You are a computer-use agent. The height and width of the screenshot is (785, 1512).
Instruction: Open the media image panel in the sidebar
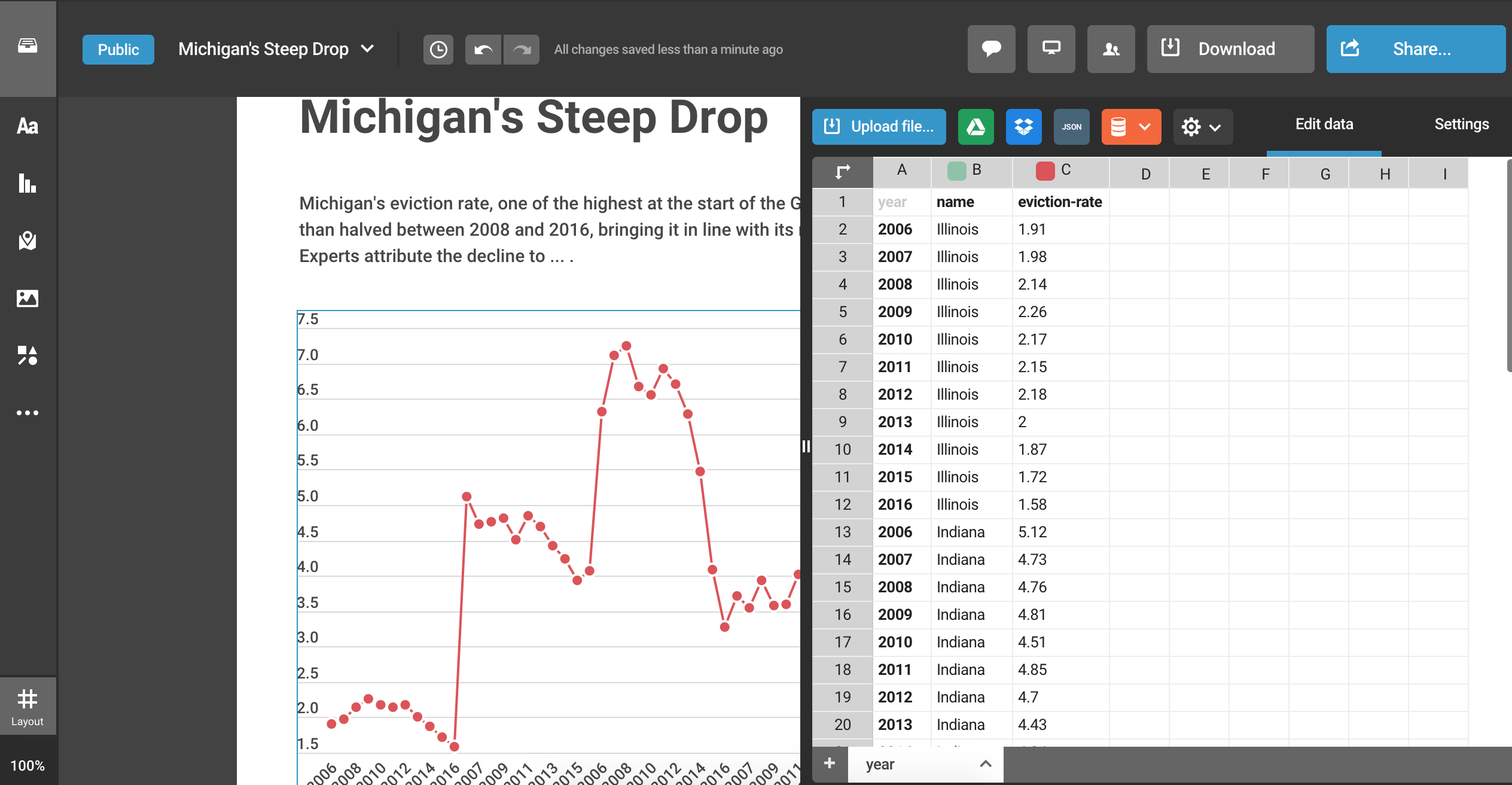click(28, 298)
